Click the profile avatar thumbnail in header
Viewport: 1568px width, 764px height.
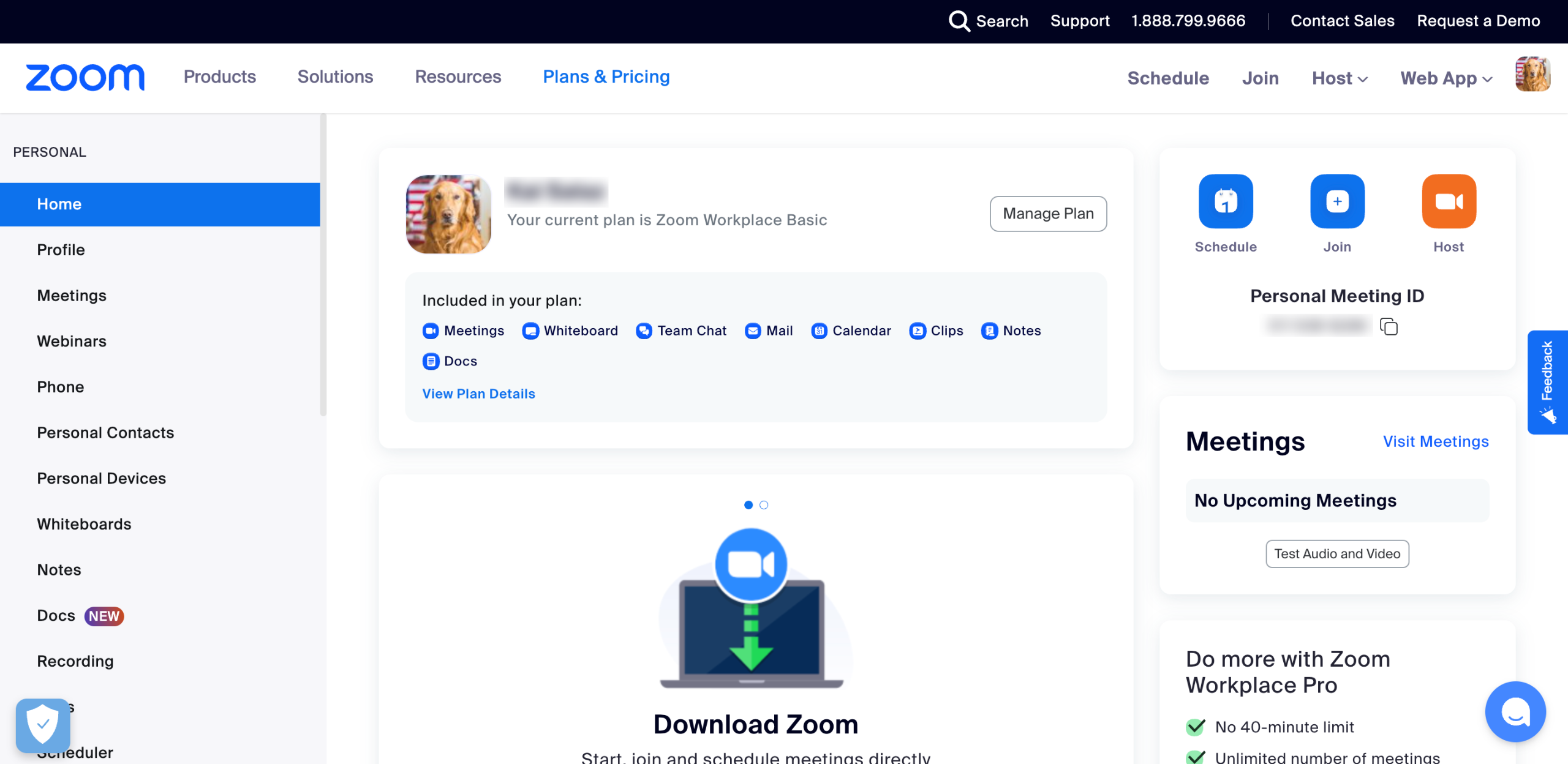pyautogui.click(x=1532, y=75)
